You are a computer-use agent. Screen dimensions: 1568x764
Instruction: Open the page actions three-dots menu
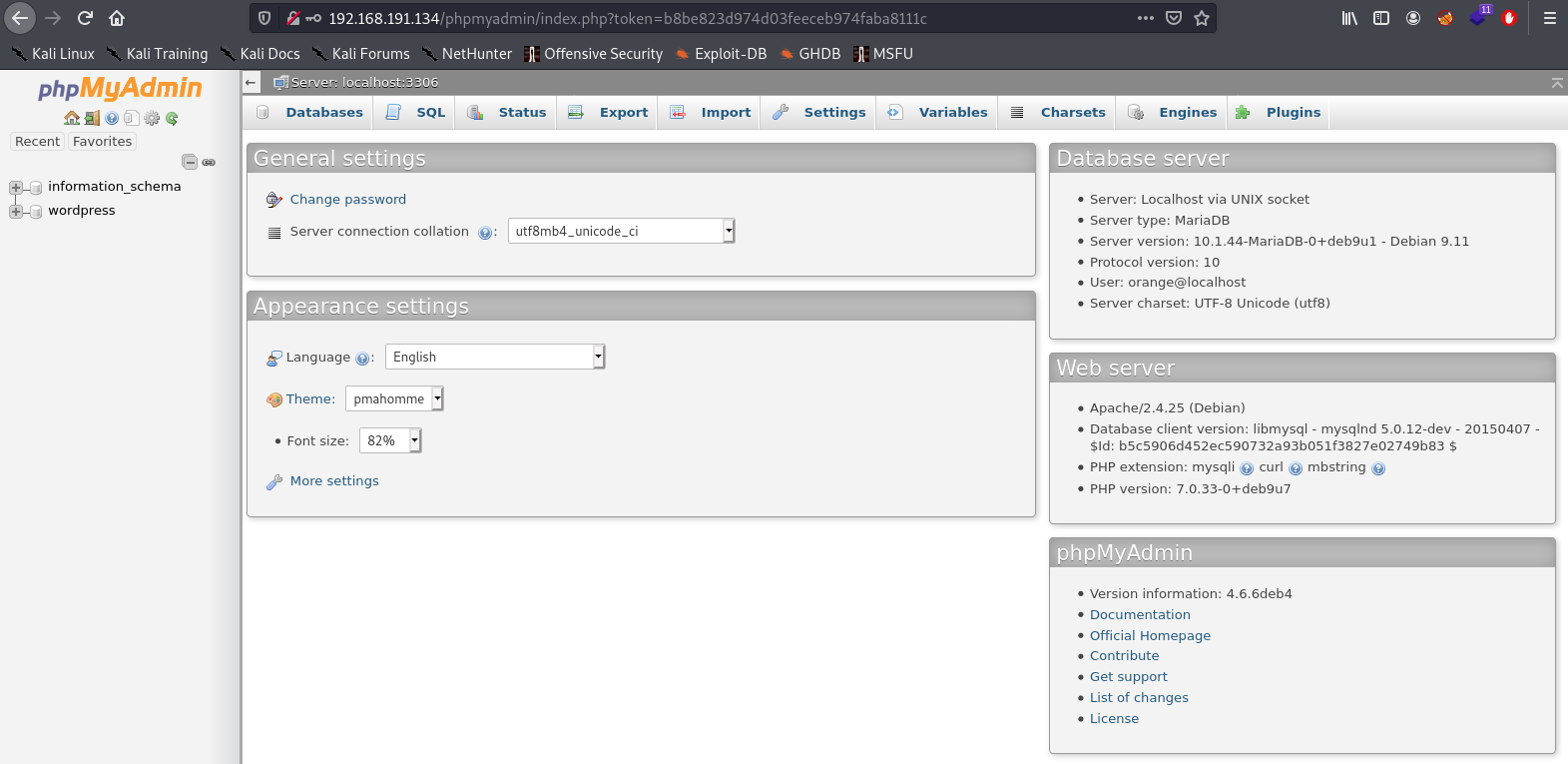(1146, 18)
